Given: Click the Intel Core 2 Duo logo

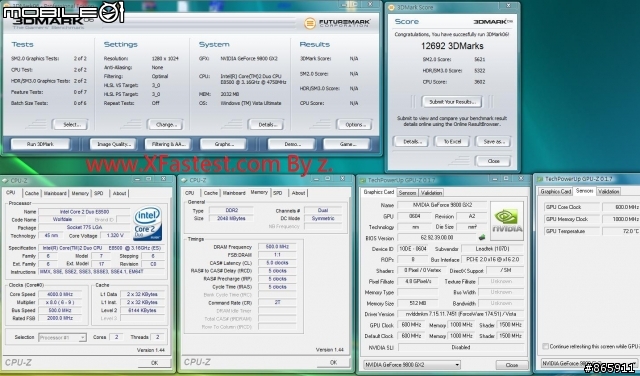Looking at the screenshot, I should click(x=148, y=224).
